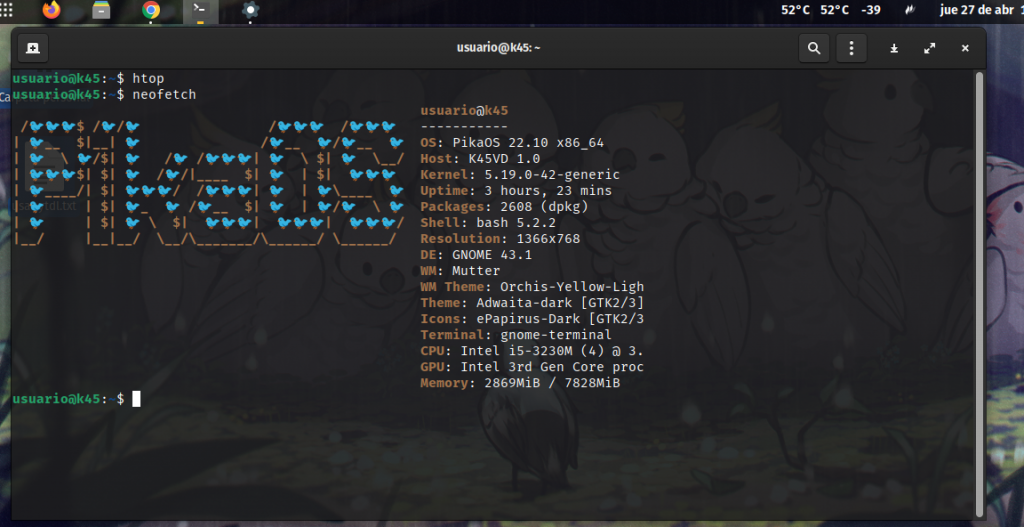This screenshot has width=1024, height=527.
Task: Close the terminal window
Action: [965, 48]
